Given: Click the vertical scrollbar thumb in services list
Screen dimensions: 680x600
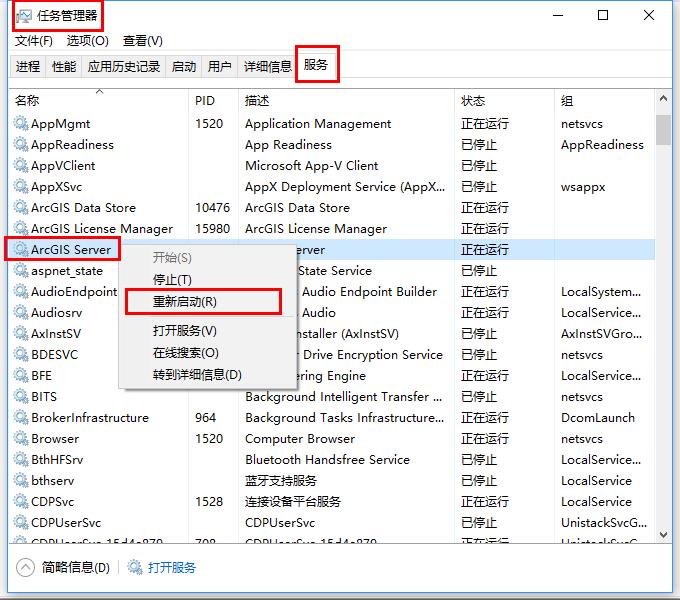Looking at the screenshot, I should [663, 130].
